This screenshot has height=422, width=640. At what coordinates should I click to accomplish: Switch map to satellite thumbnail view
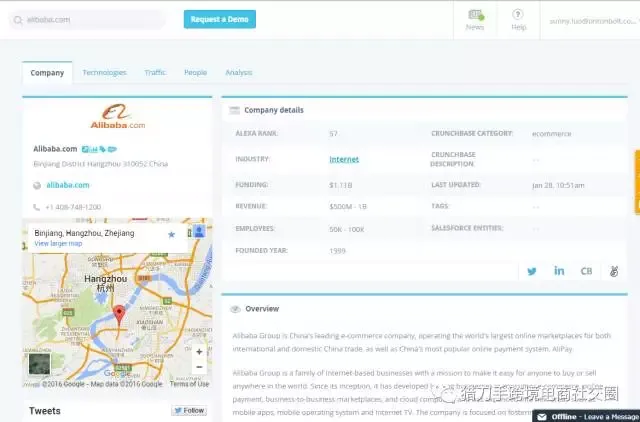pos(39,364)
